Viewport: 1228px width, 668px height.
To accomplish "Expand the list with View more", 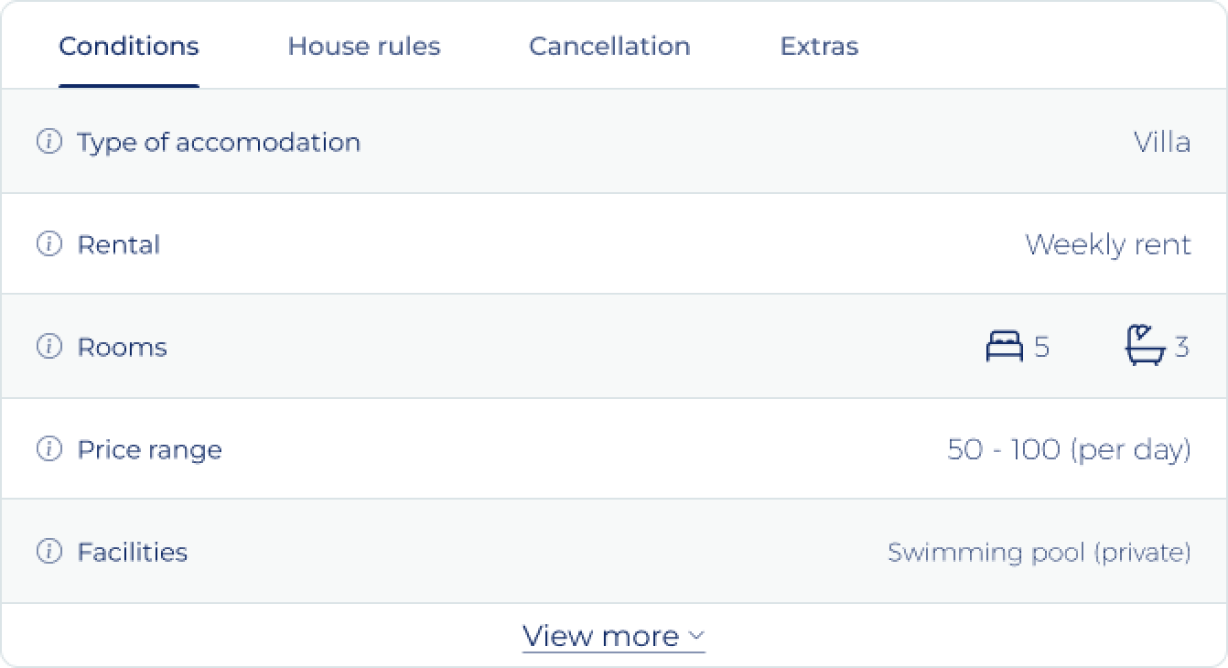I will 601,636.
